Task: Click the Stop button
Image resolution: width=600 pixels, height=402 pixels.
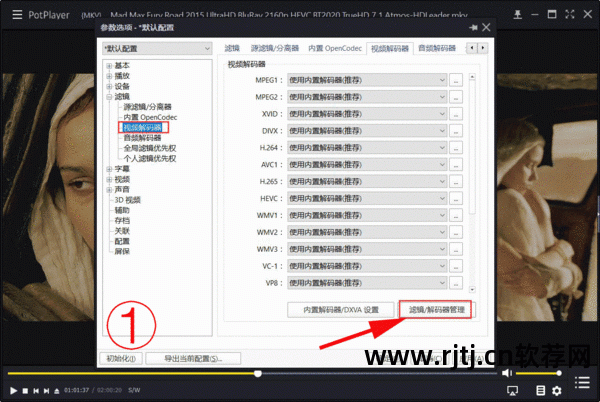Action: (x=25, y=391)
